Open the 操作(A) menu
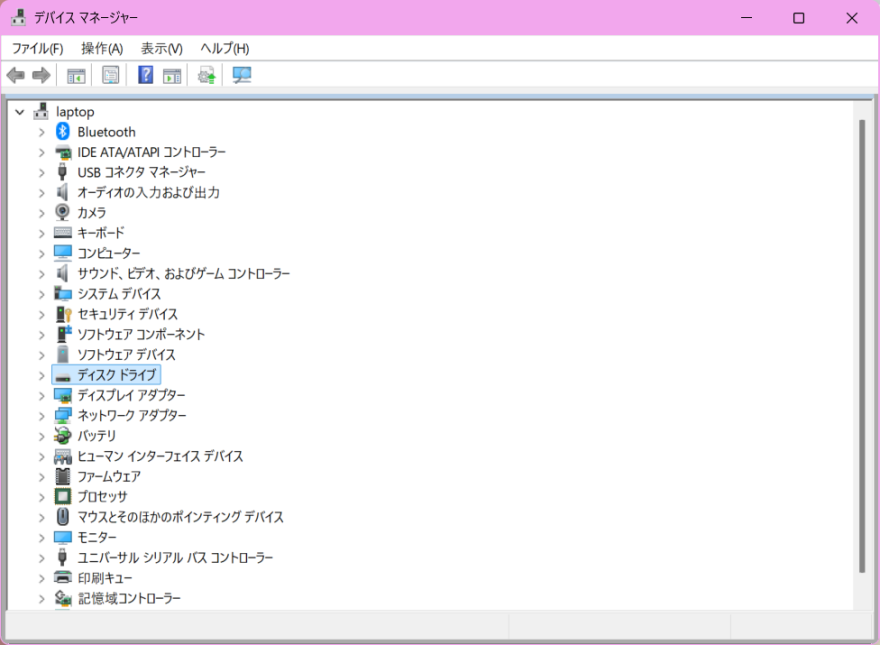Image resolution: width=880 pixels, height=645 pixels. coord(102,48)
